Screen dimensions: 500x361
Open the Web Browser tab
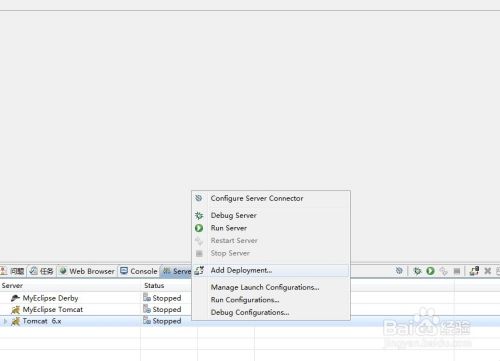[x=87, y=271]
